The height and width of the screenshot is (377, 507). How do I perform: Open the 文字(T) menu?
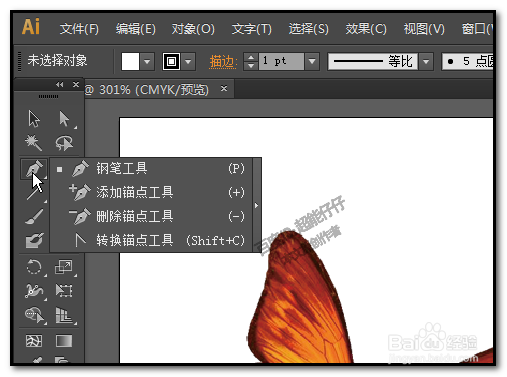pyautogui.click(x=252, y=29)
